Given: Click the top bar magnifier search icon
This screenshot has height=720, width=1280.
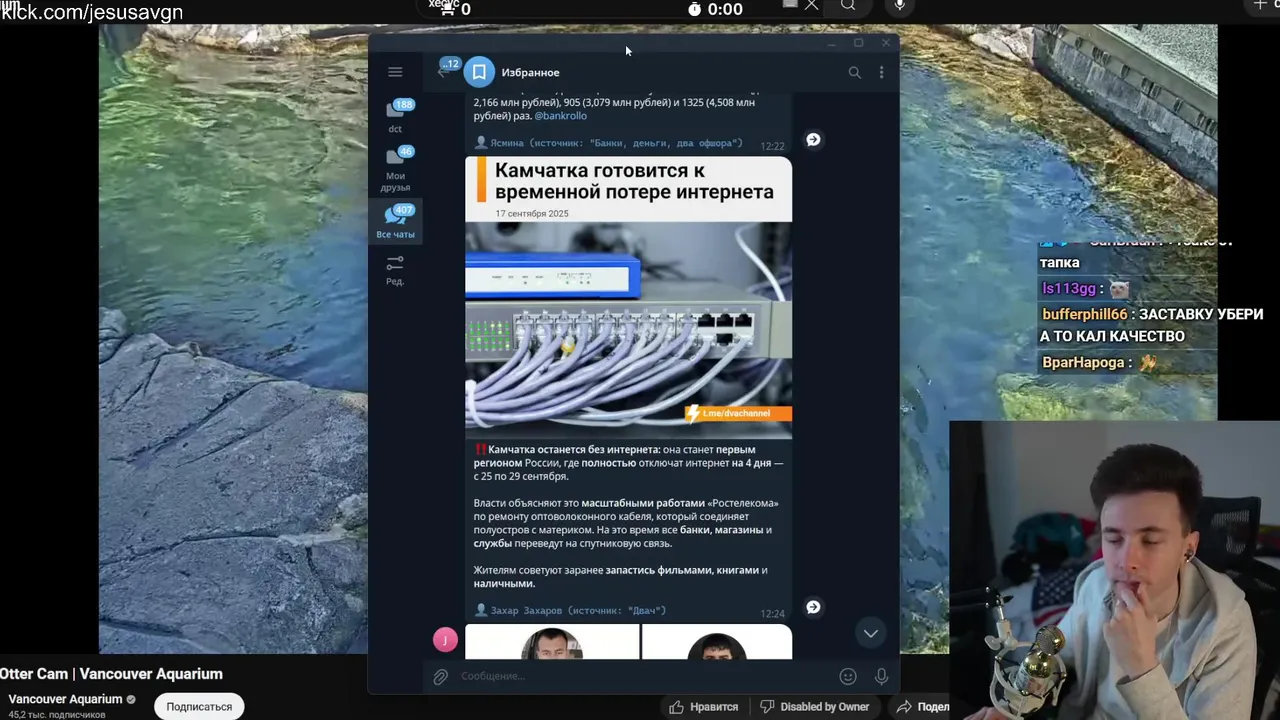Looking at the screenshot, I should click(x=848, y=6).
